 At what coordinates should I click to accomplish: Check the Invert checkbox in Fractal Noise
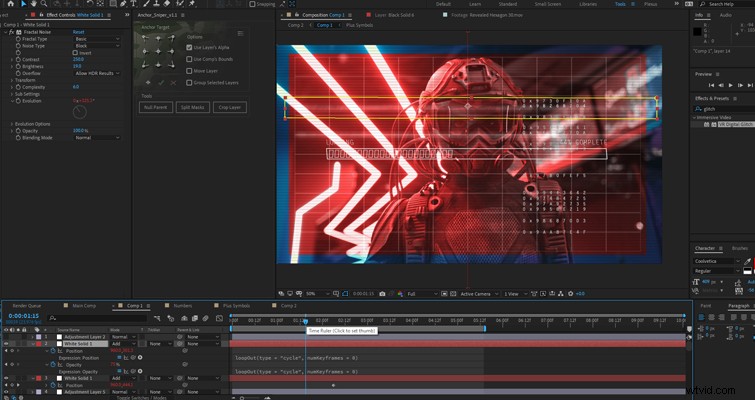(75, 53)
